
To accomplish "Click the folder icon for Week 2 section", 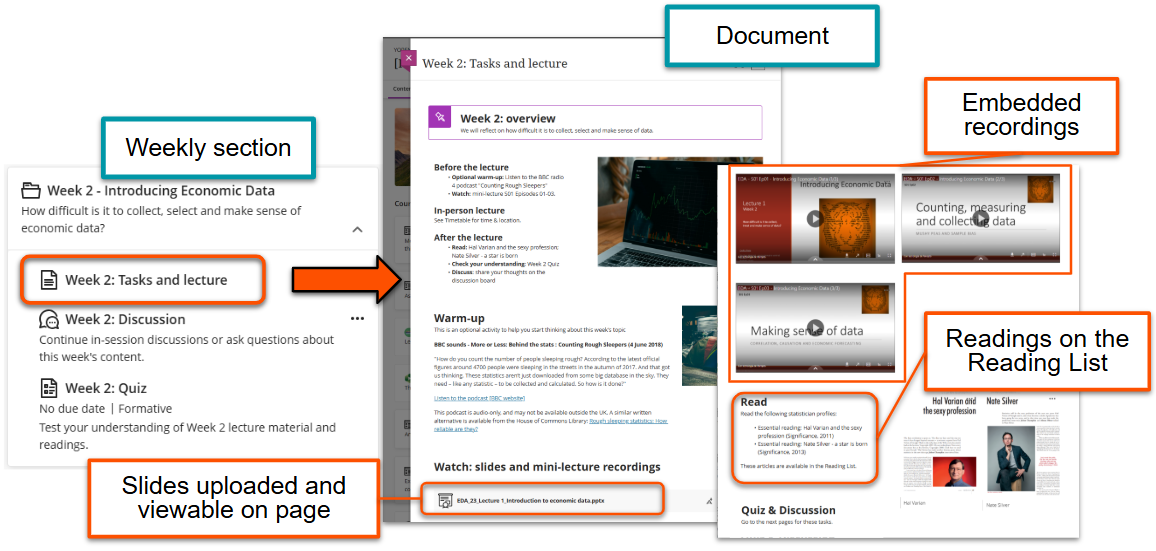I will (x=31, y=191).
